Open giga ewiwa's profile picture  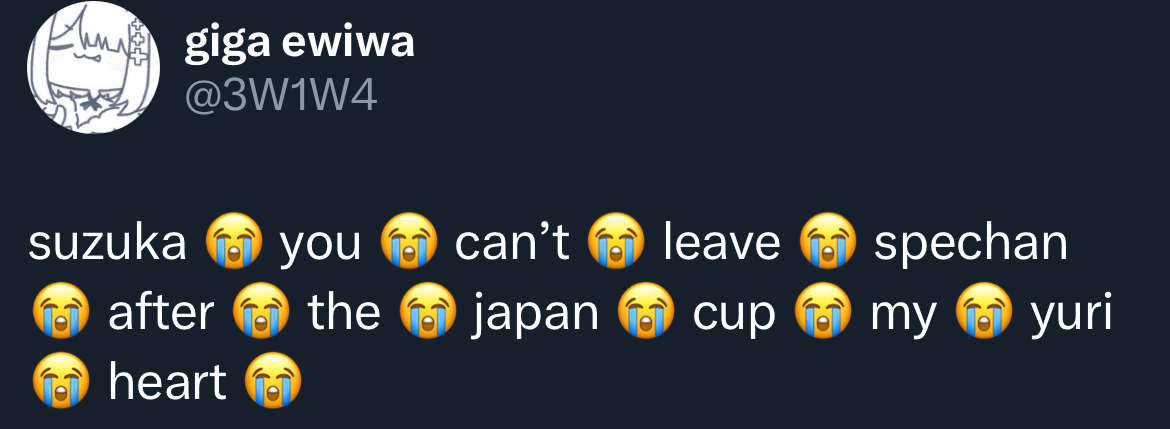click(x=93, y=67)
